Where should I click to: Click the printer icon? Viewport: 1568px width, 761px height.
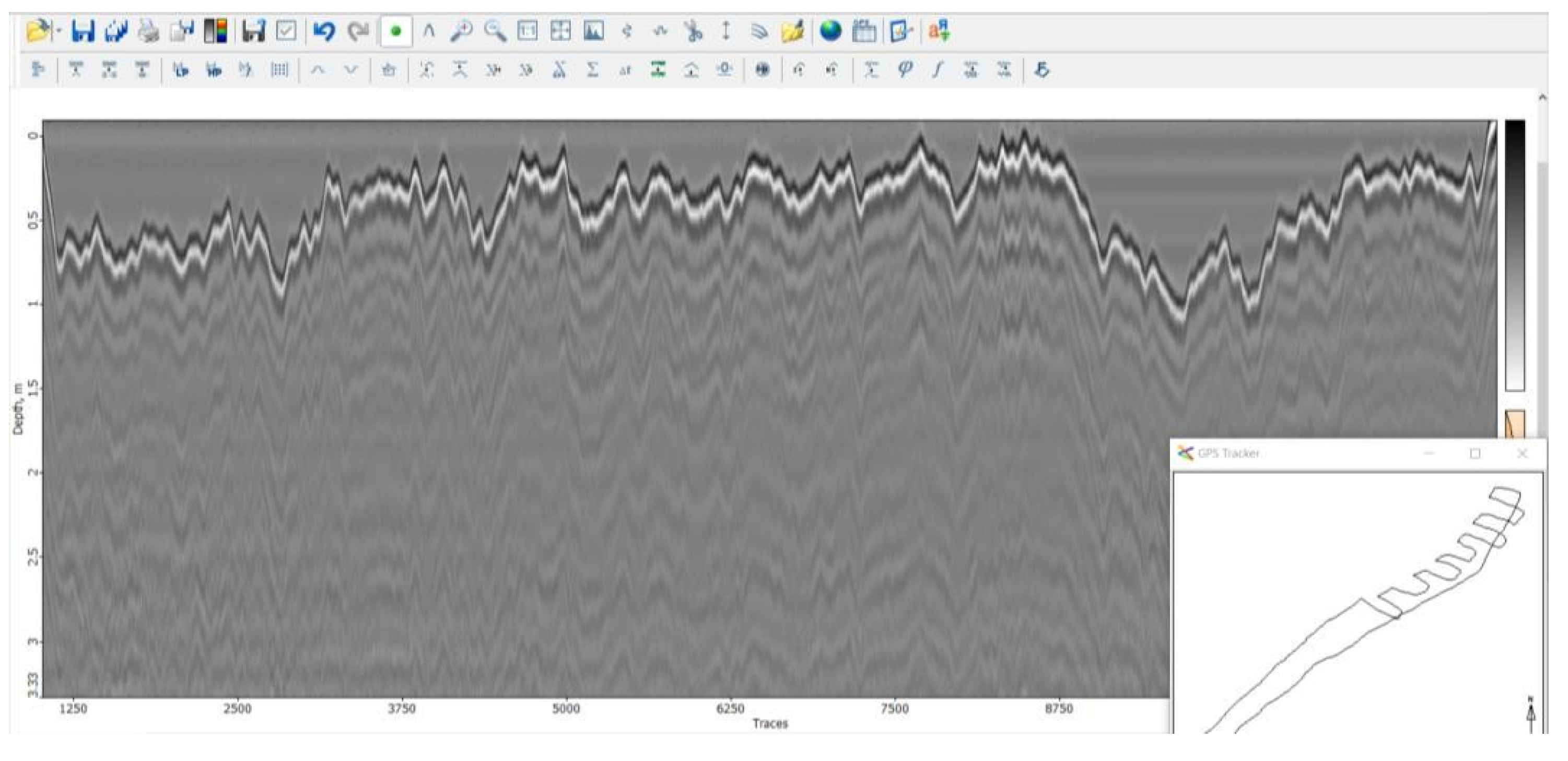click(148, 30)
